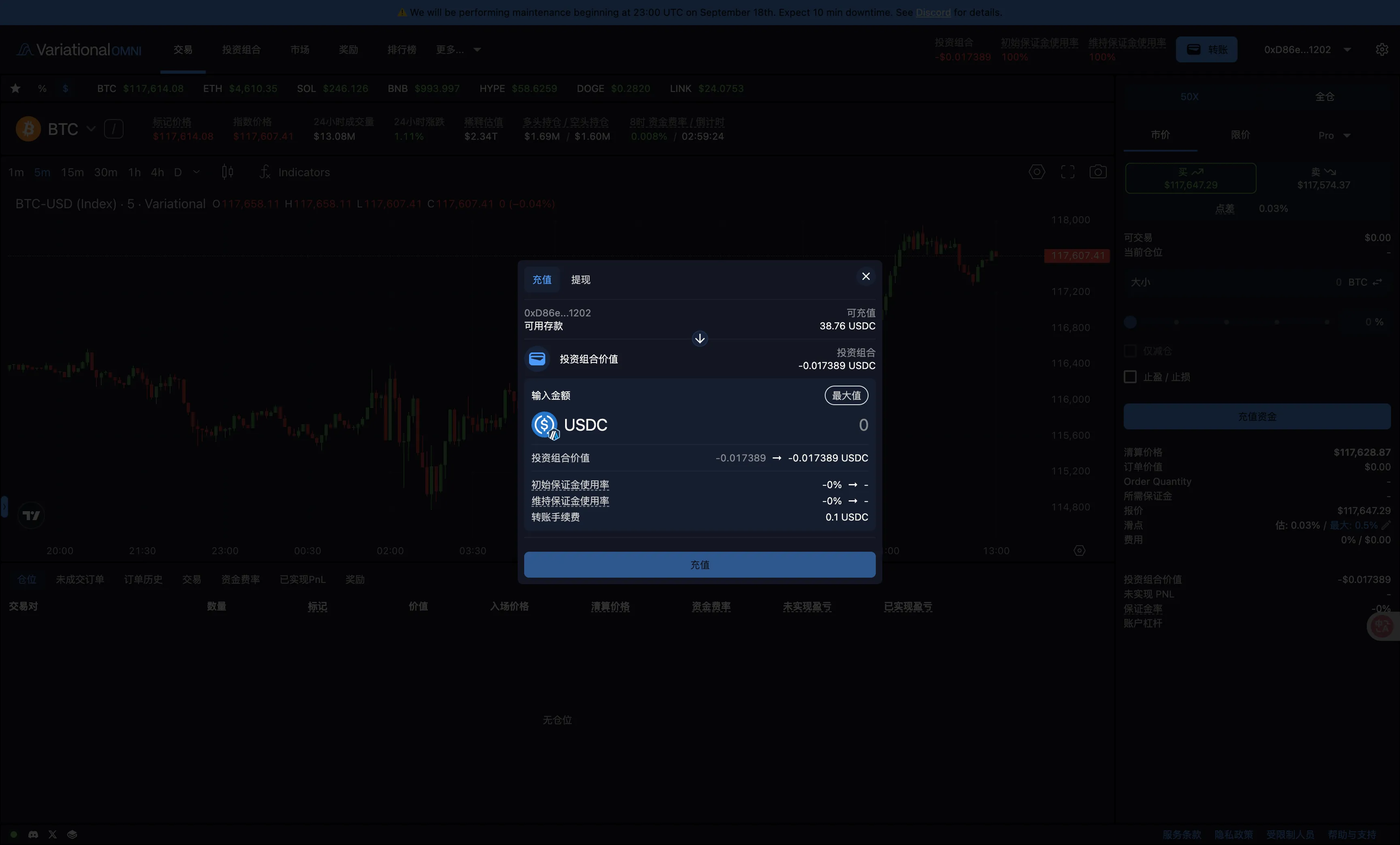Open the 更多... more menu dropdown
Image resolution: width=1400 pixels, height=845 pixels.
coord(459,49)
